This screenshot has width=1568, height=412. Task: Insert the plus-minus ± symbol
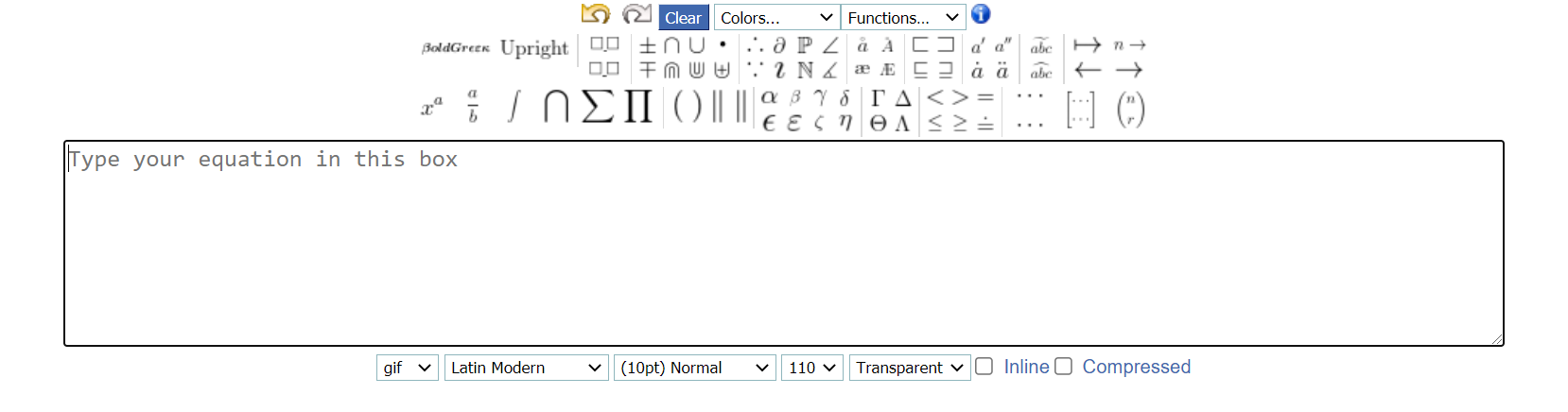647,45
